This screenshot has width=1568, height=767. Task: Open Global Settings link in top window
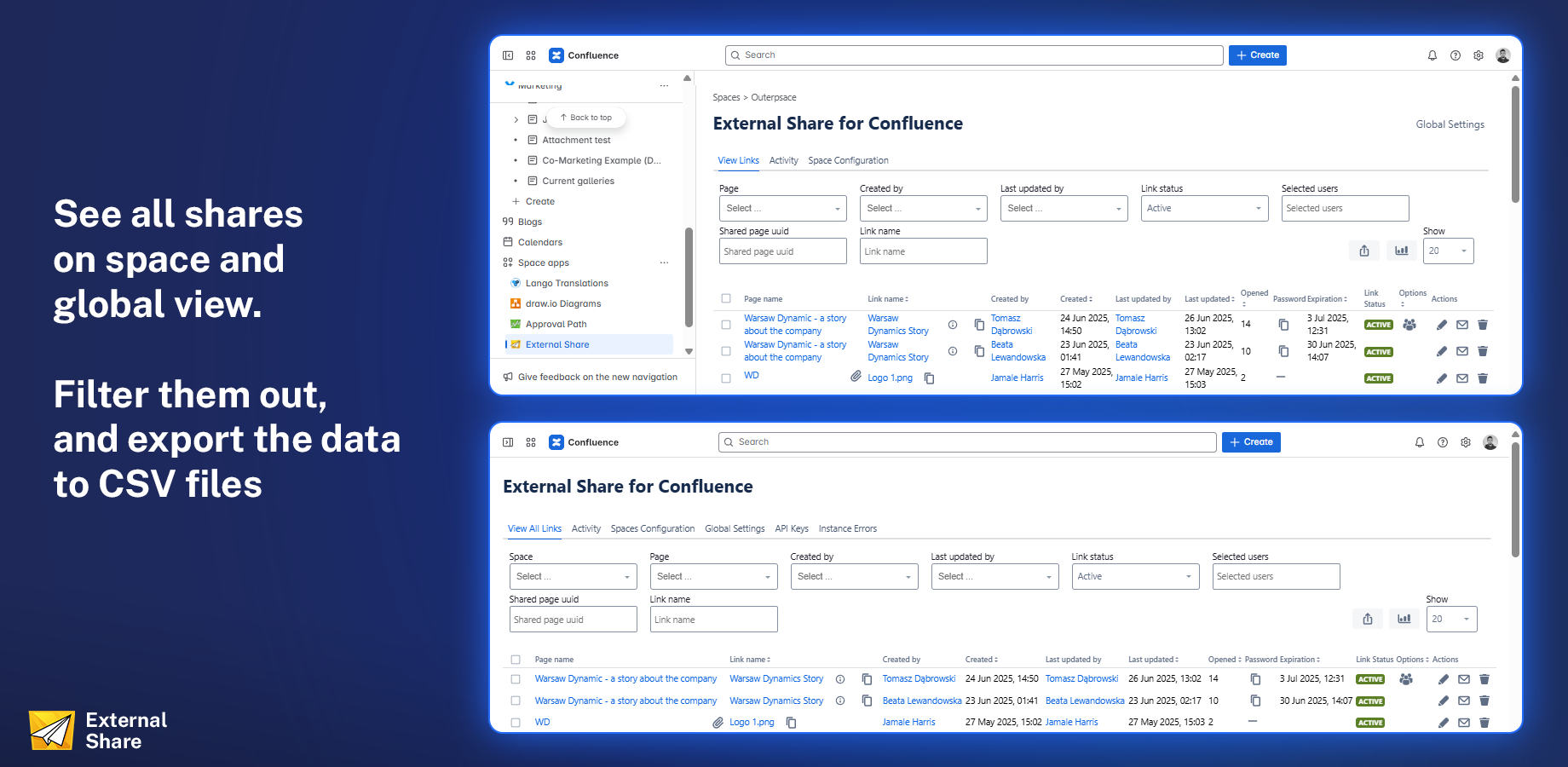tap(1450, 124)
